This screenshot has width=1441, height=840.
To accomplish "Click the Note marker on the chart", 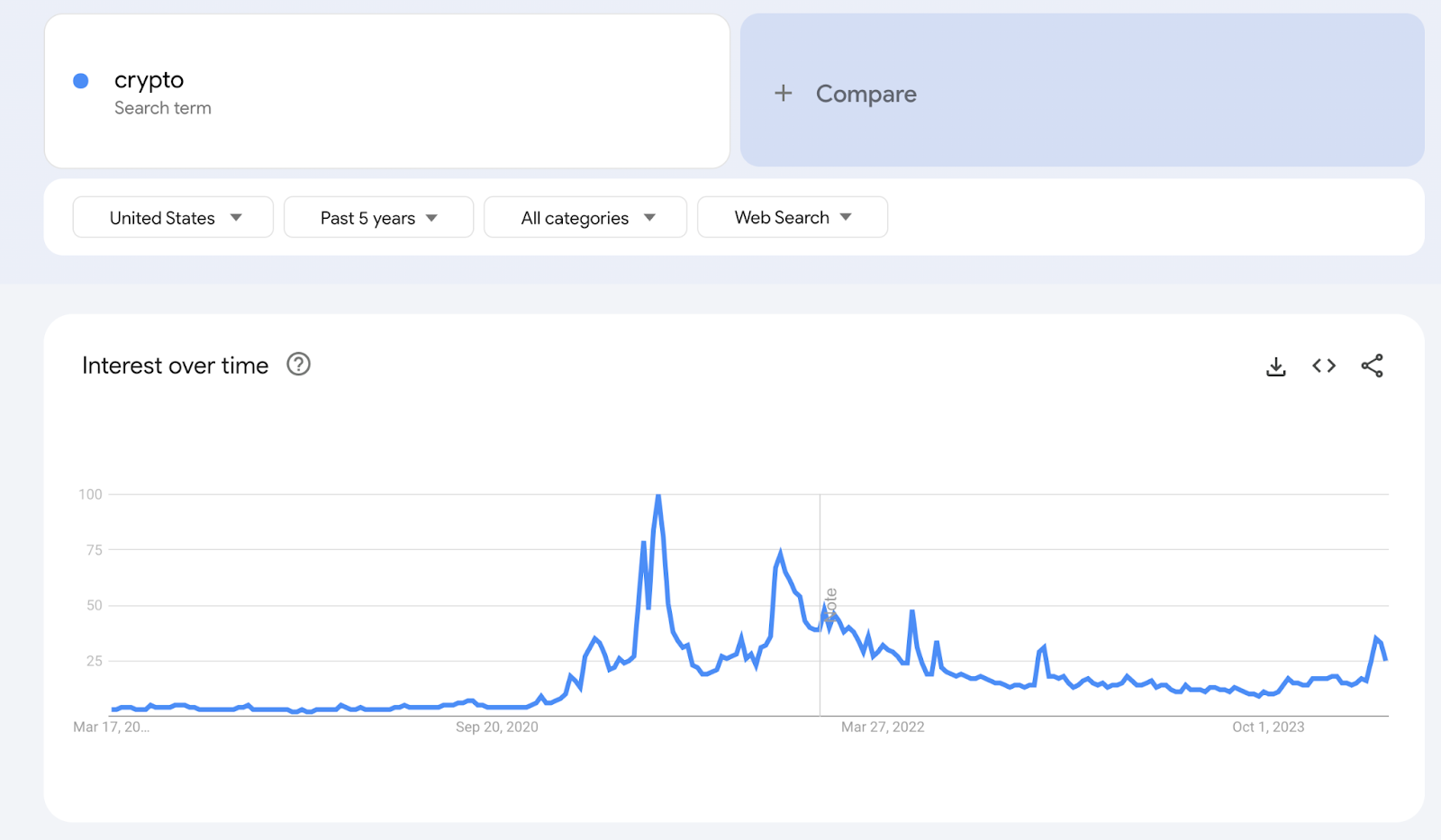I will click(830, 605).
